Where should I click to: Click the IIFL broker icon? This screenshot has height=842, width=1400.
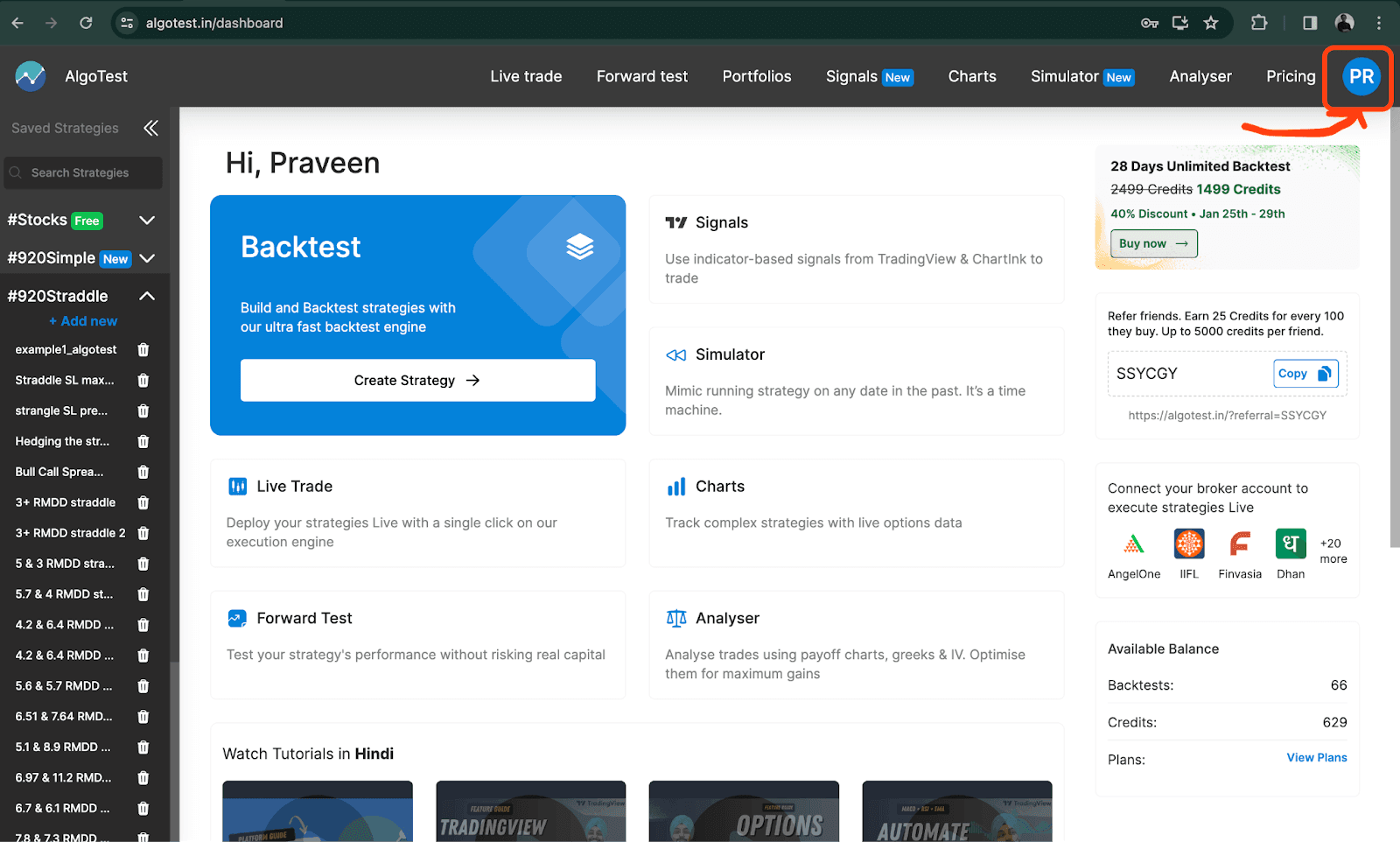pos(1188,544)
